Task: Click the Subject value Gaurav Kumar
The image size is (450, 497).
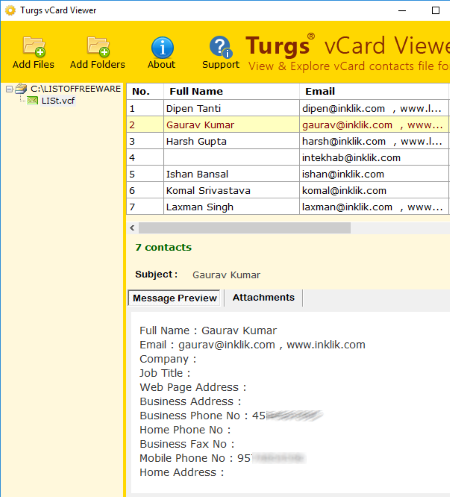Action: pyautogui.click(x=226, y=275)
